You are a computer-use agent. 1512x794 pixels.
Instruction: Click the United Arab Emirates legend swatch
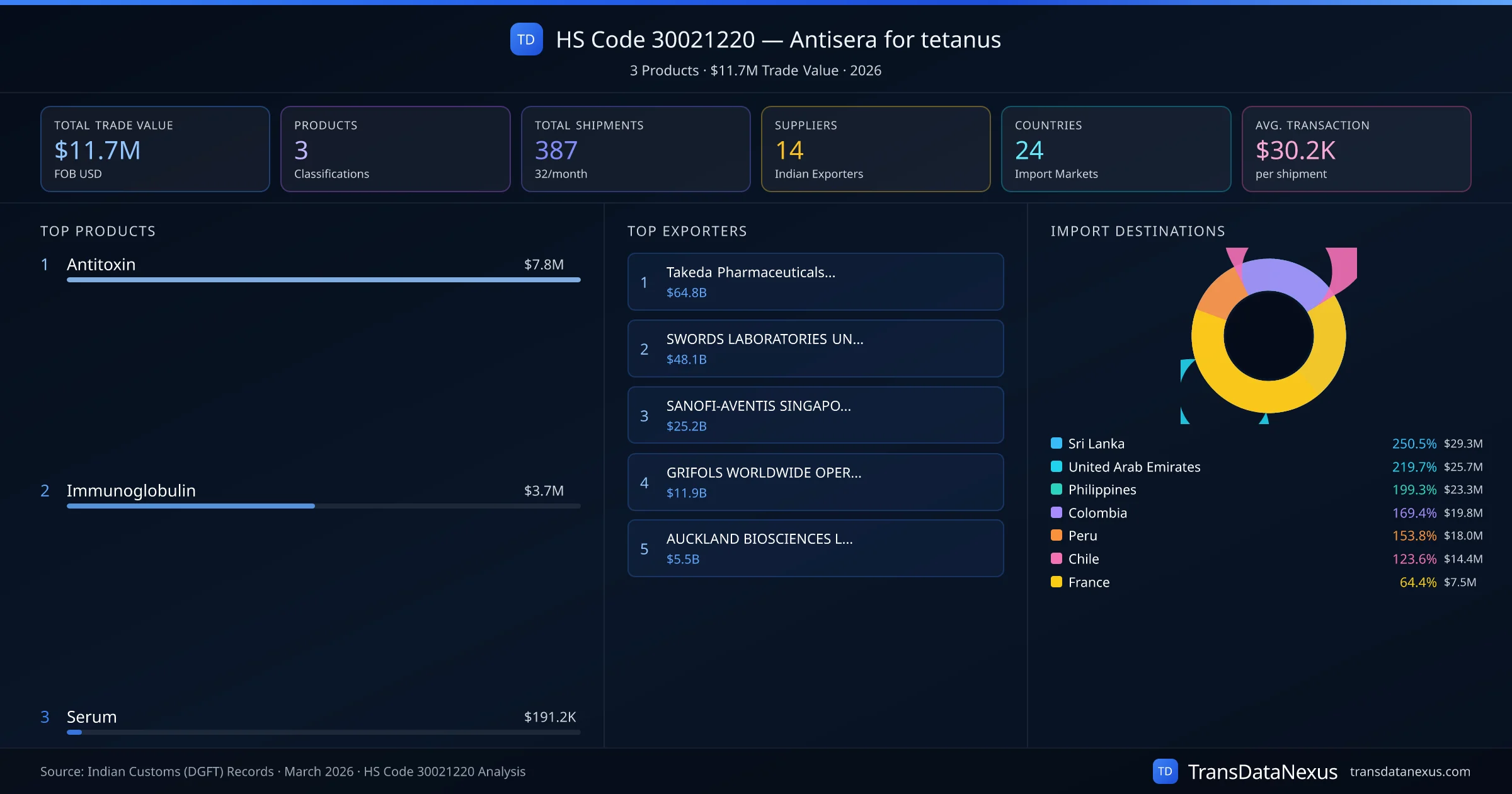point(1057,466)
